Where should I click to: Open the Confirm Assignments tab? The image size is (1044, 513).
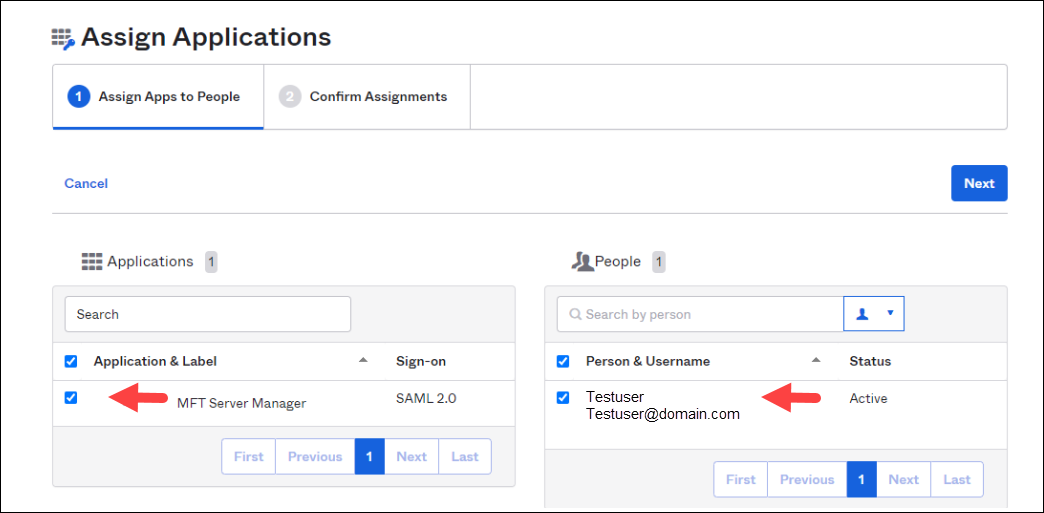point(367,97)
